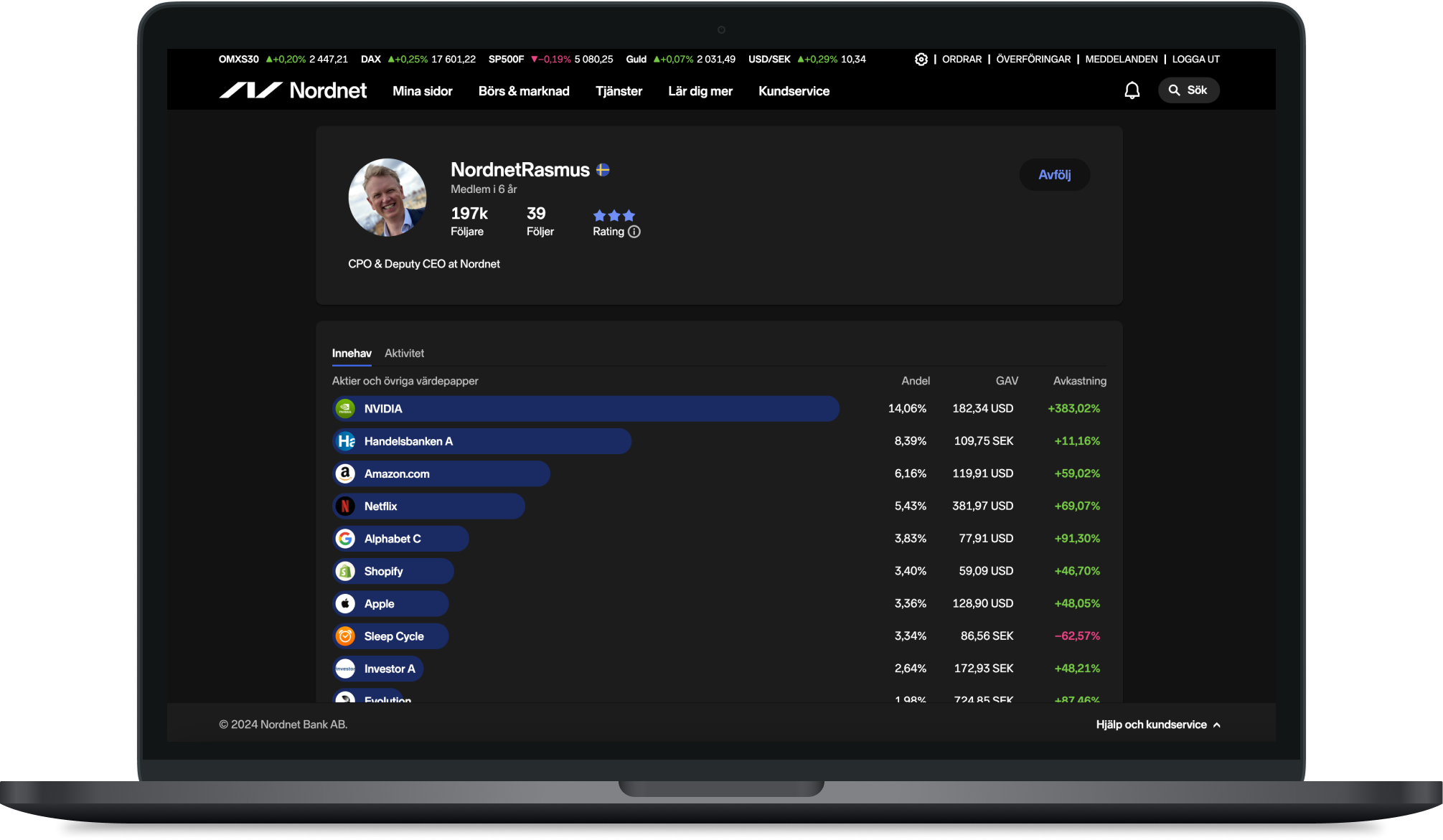Viewport: 1443px width, 840px height.
Task: Click the Handelsbanken A logo icon
Action: [x=345, y=441]
